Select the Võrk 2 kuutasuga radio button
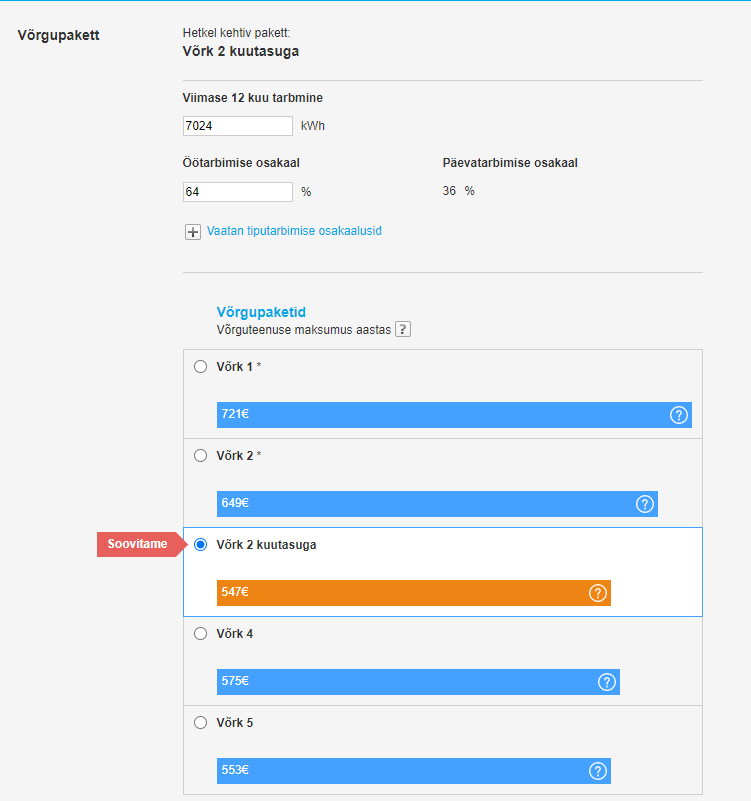This screenshot has width=751, height=801. click(x=200, y=544)
